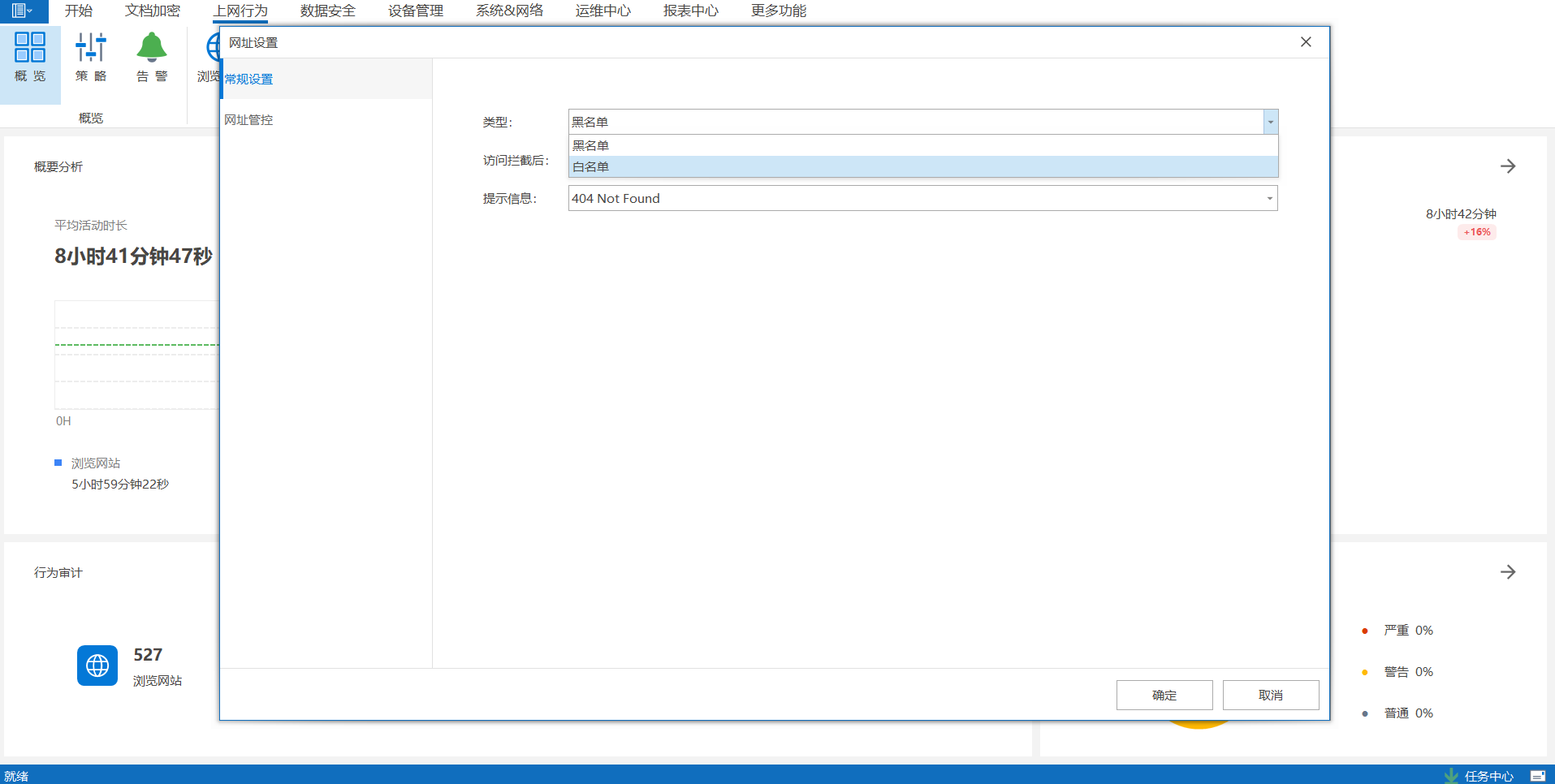The height and width of the screenshot is (784, 1555).
Task: Click the blue globe website browsing icon
Action: click(x=97, y=666)
